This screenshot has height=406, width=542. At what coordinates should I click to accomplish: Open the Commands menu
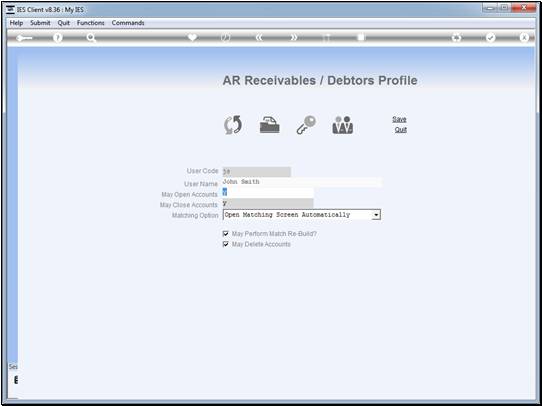[x=128, y=23]
